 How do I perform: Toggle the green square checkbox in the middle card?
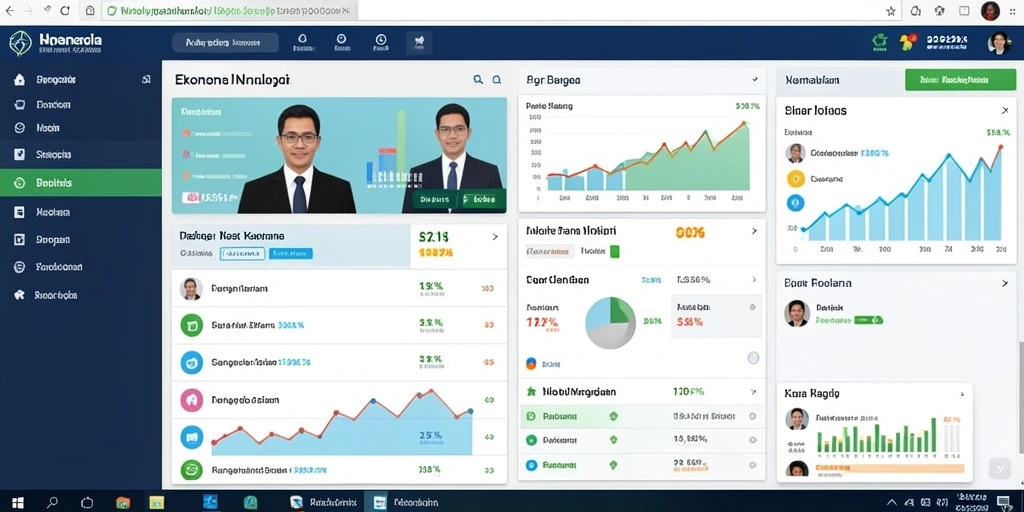(x=615, y=251)
